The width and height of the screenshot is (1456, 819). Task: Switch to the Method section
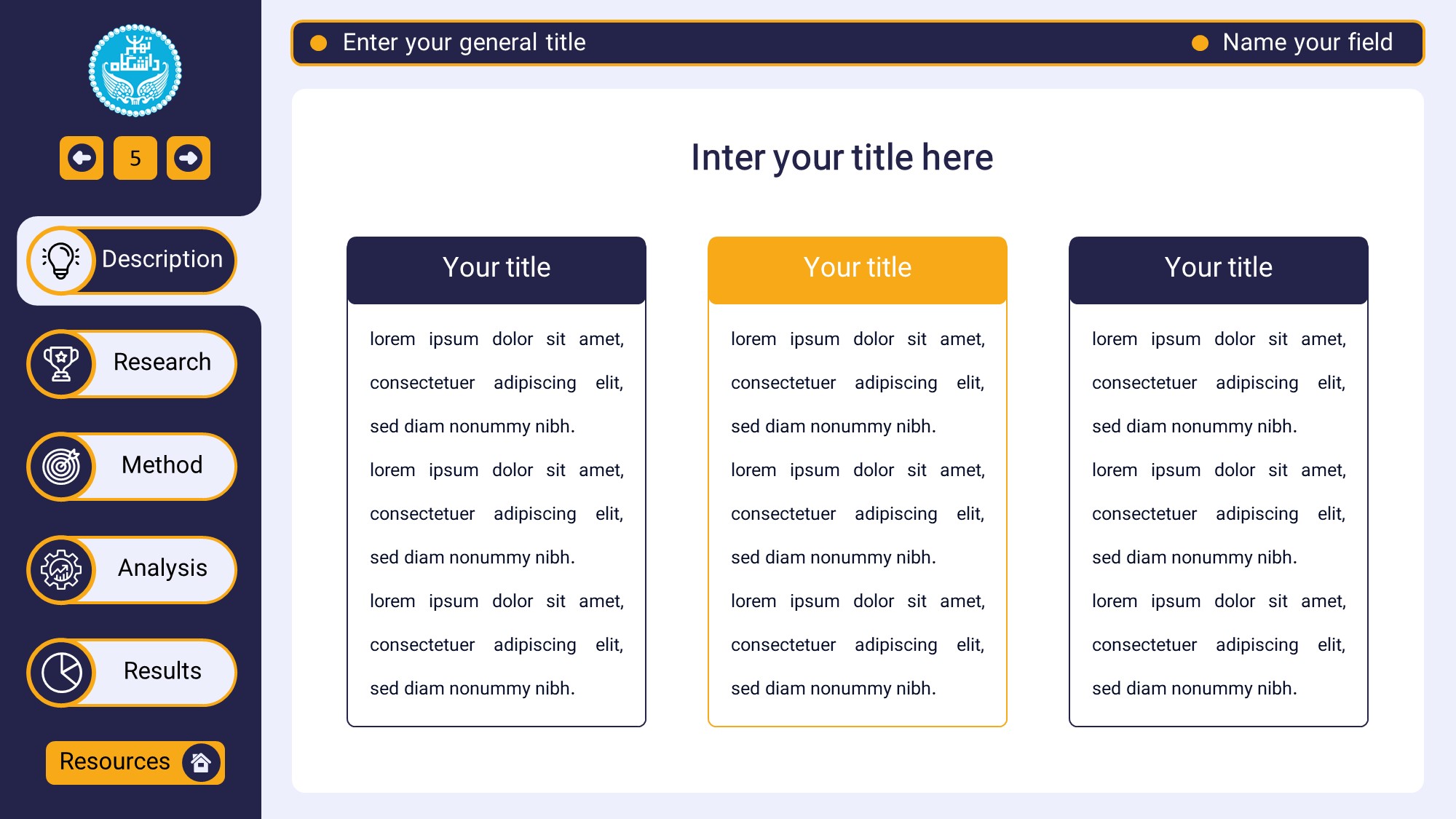tap(162, 465)
